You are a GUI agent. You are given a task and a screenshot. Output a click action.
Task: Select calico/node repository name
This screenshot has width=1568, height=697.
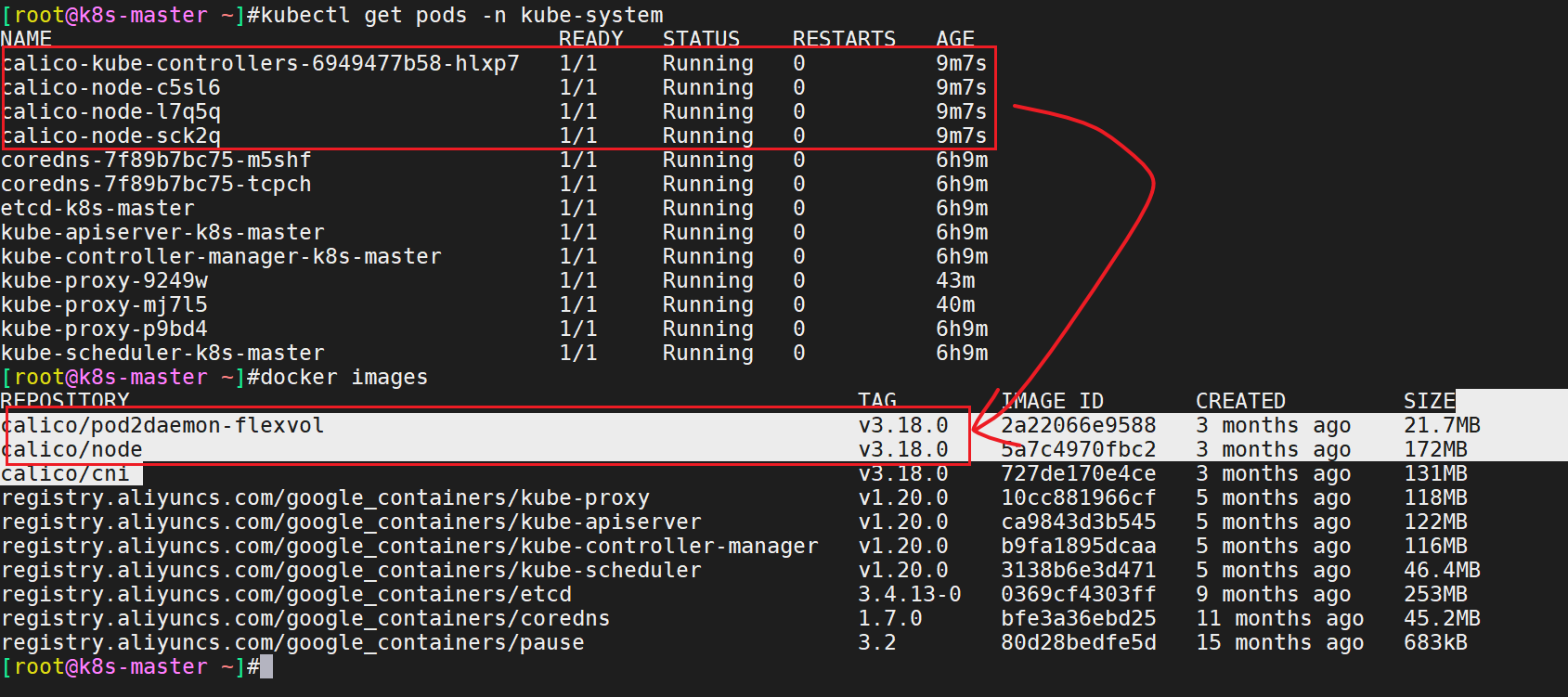71,449
